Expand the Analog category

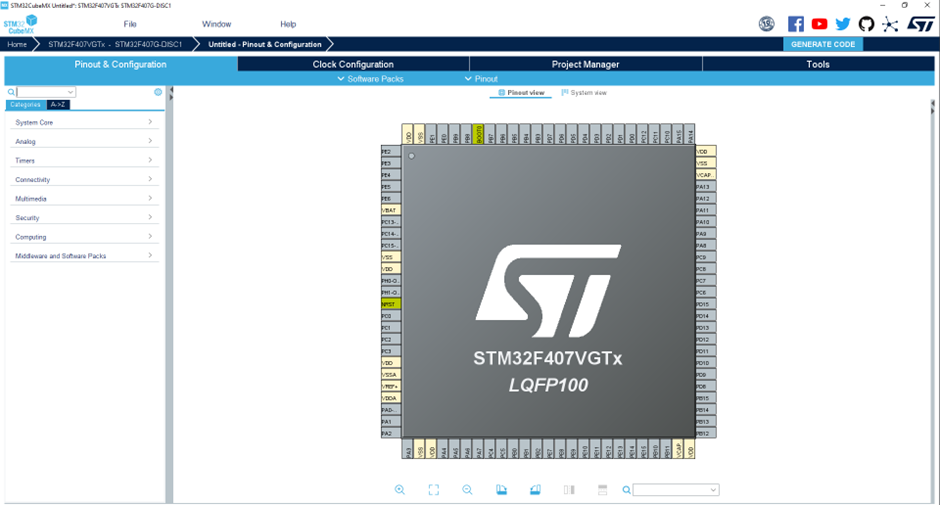(84, 142)
